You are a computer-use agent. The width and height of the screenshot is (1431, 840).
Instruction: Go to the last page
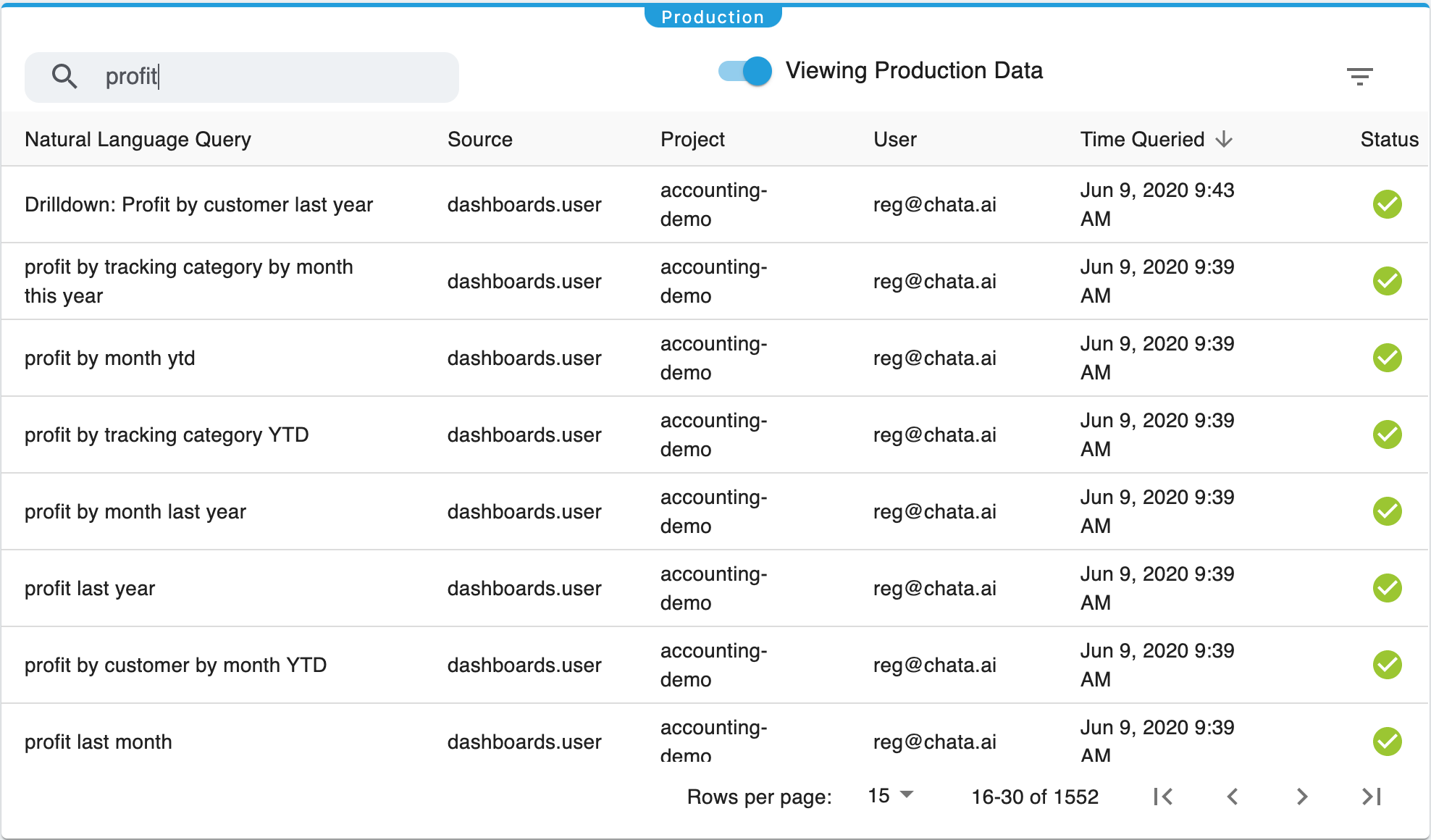pos(1372,797)
